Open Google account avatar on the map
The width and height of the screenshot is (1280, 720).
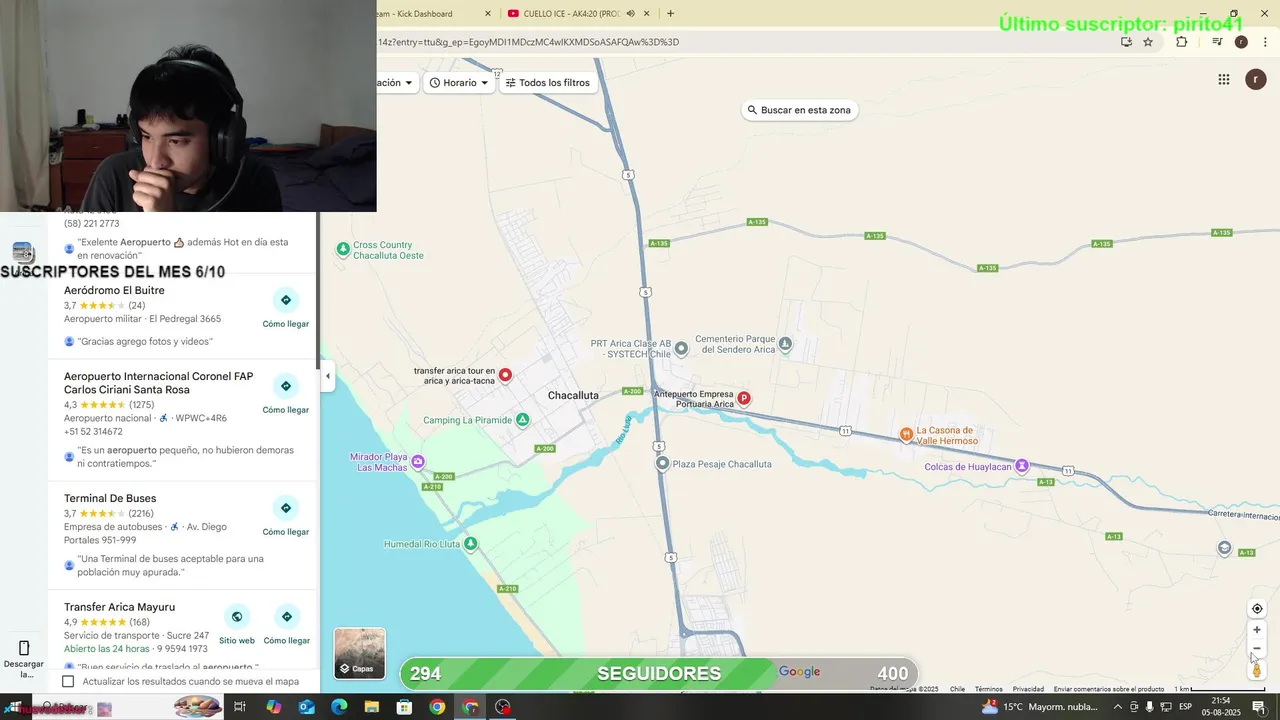[1256, 80]
